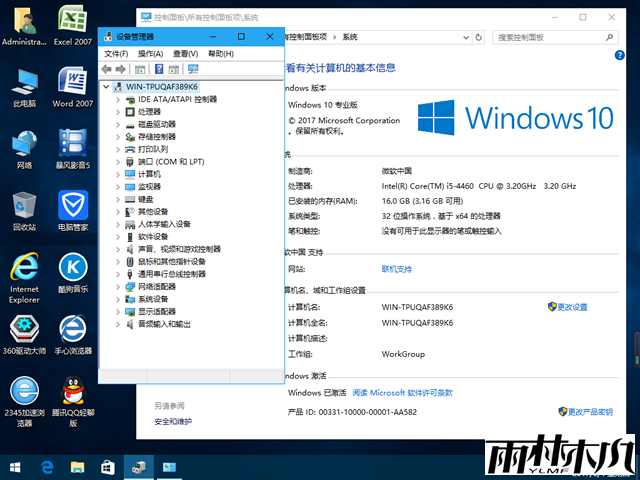This screenshot has height=480, width=640.
Task: Click the 联机支持 website link
Action: [x=396, y=269]
